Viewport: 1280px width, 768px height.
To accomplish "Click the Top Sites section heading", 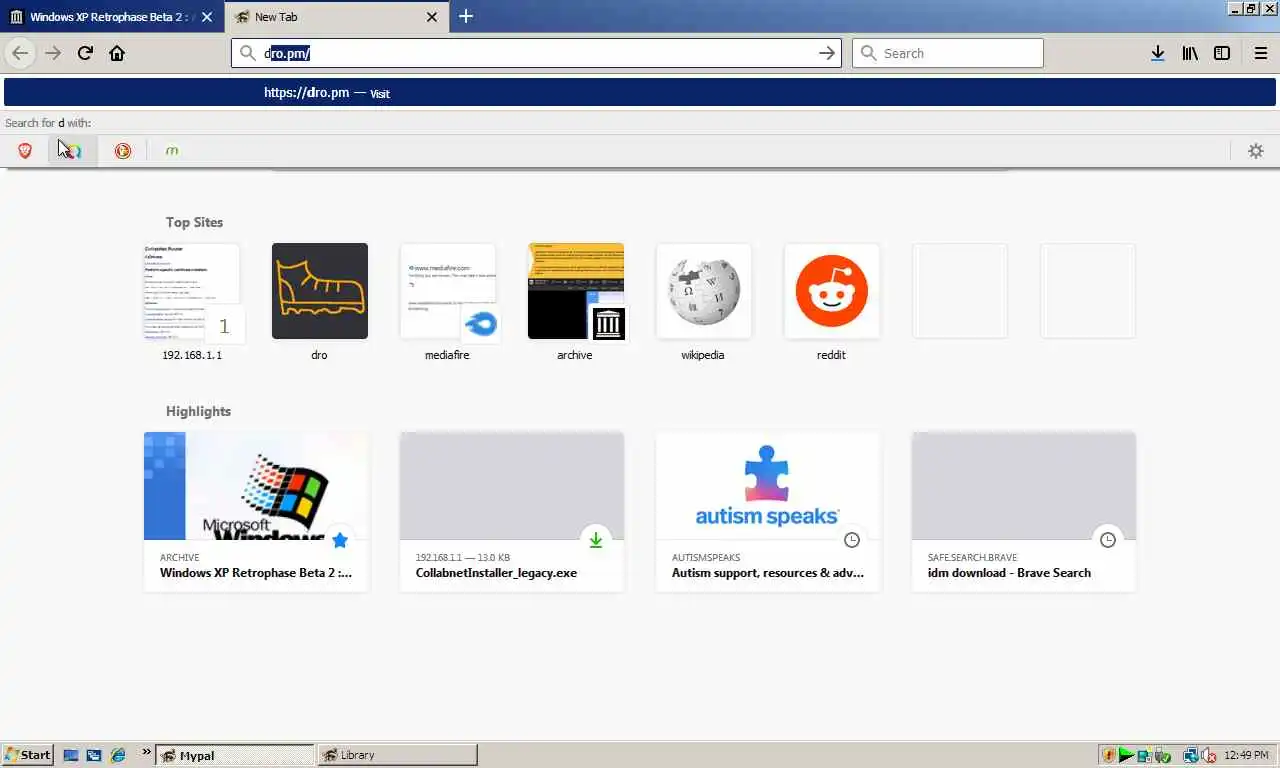I will pyautogui.click(x=195, y=222).
